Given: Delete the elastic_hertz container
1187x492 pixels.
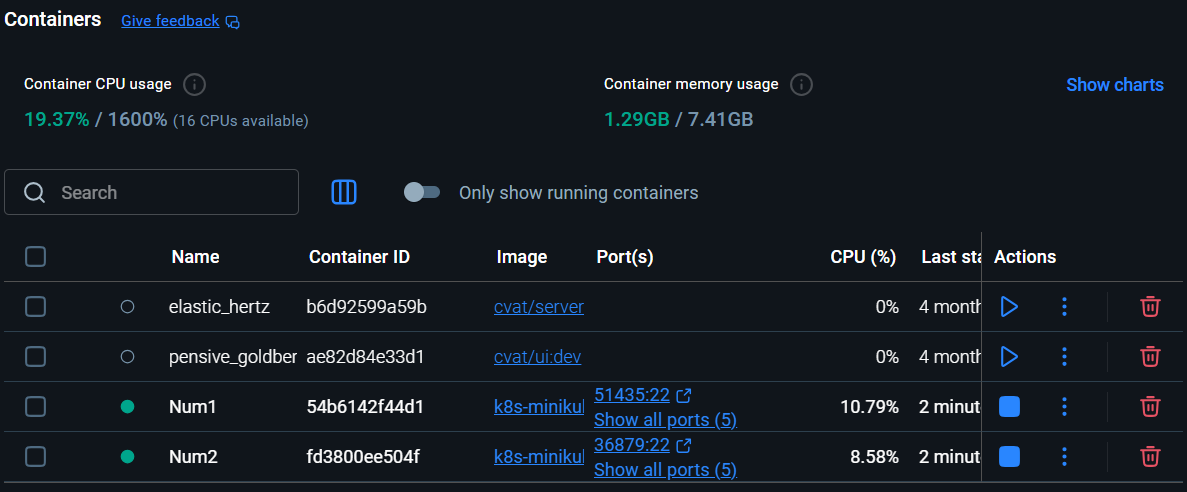Looking at the screenshot, I should (1150, 307).
